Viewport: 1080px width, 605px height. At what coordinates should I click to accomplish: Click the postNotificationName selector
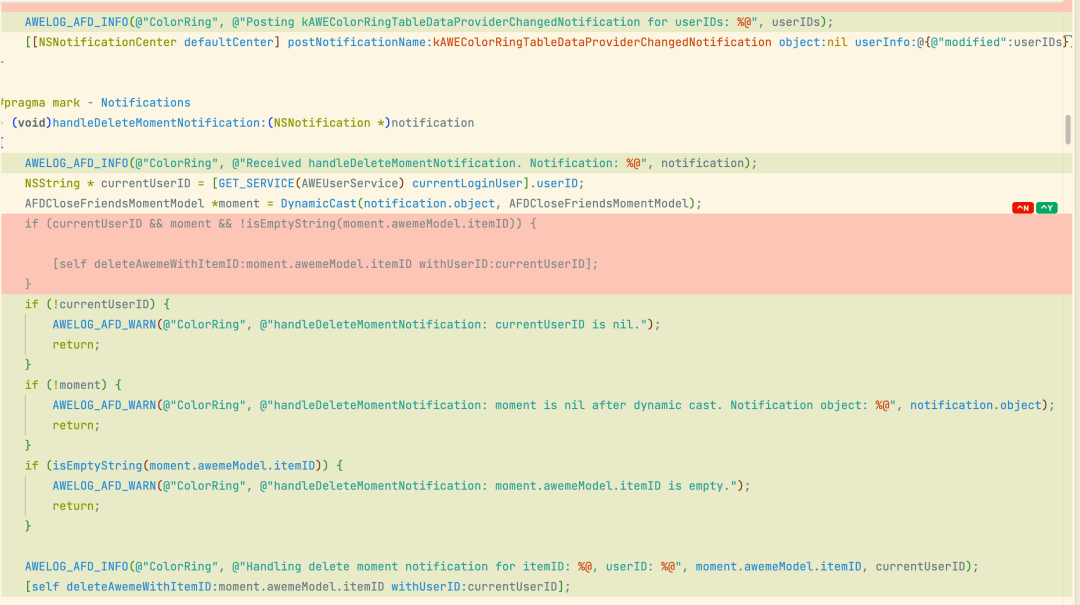pyautogui.click(x=358, y=42)
